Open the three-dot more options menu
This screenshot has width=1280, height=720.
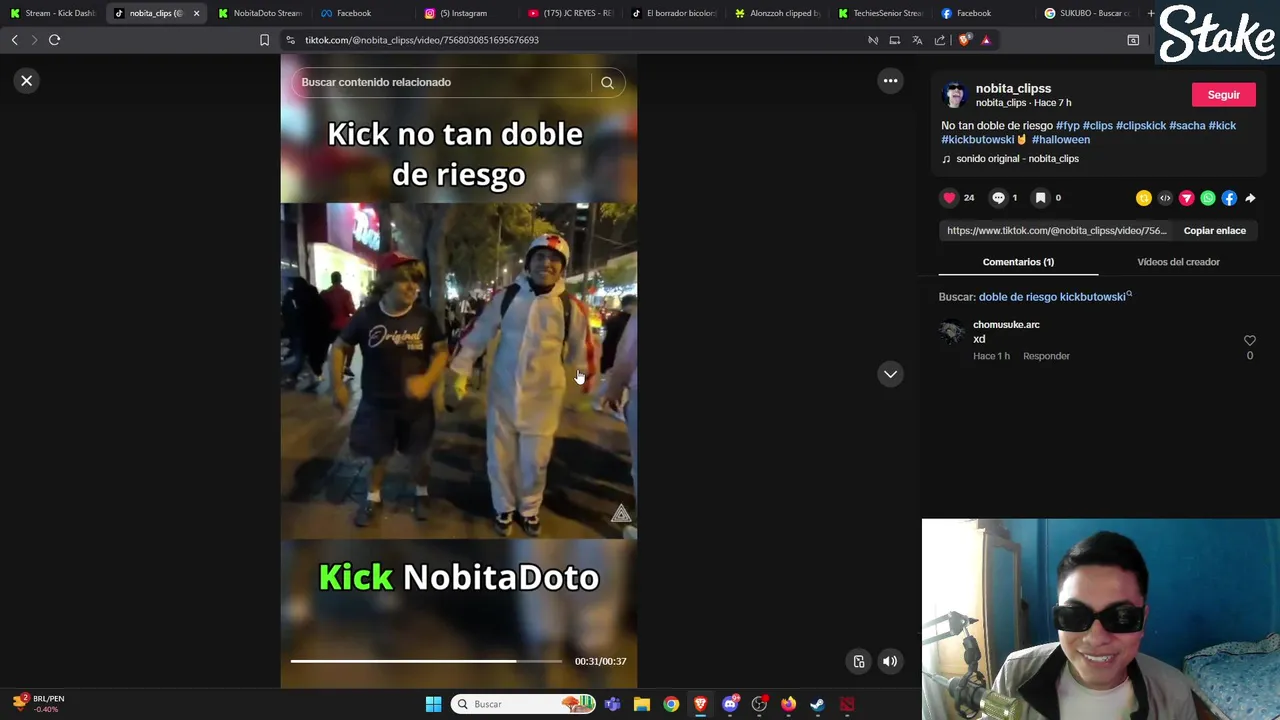[890, 81]
